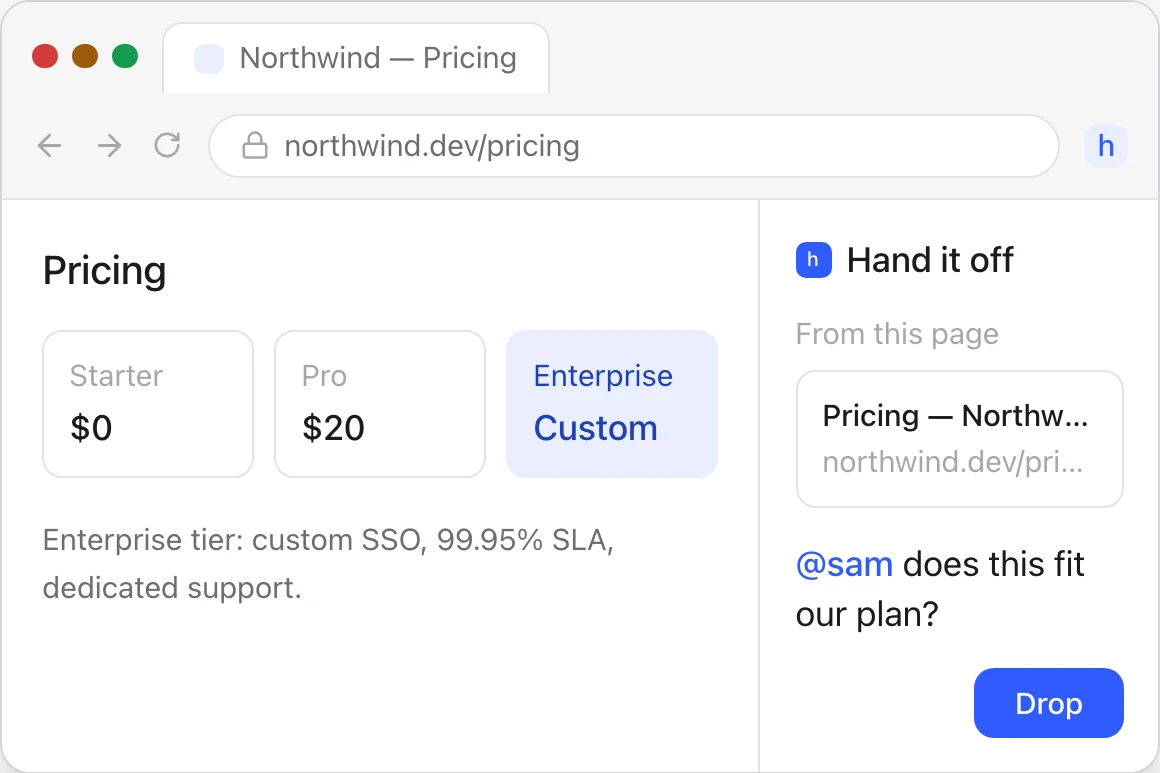Click the Northwind tab favicon
Viewport: 1160px width, 773px height.
click(x=209, y=58)
